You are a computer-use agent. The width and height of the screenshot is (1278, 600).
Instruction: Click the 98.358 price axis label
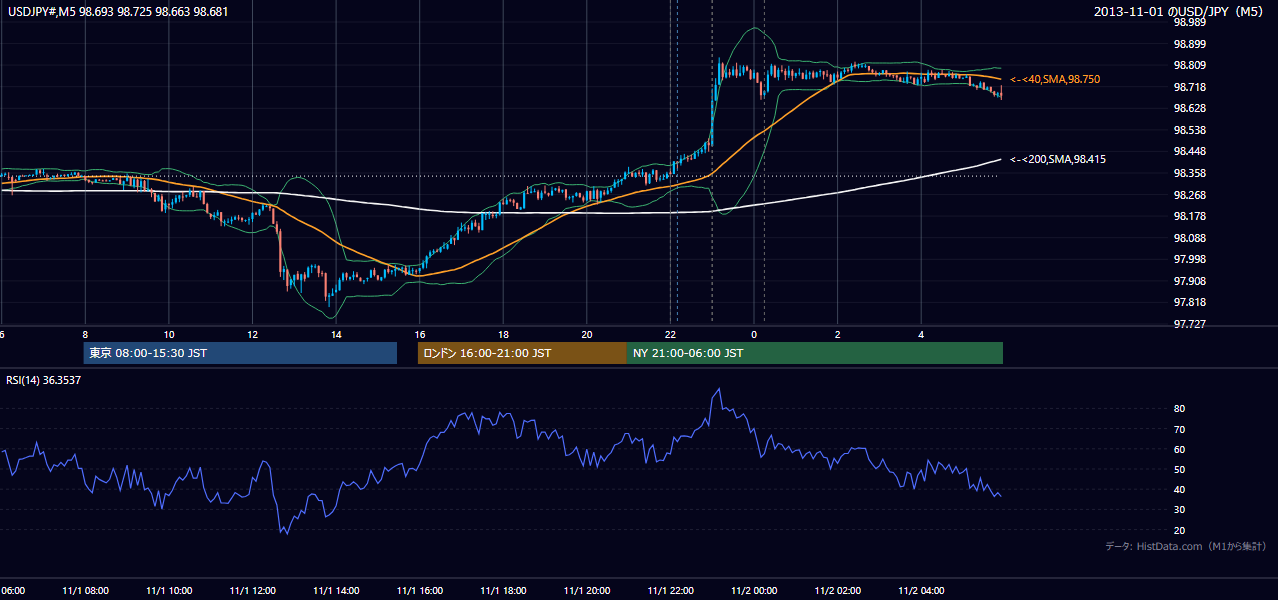(x=1188, y=173)
